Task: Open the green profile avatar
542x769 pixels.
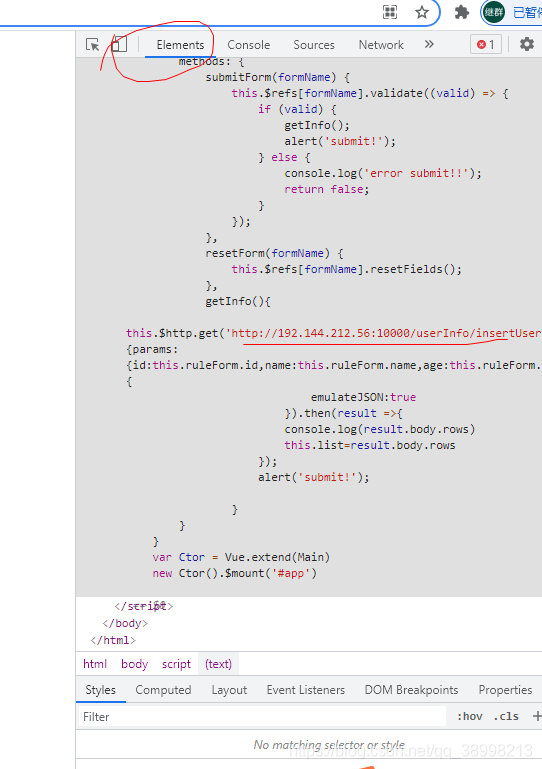Action: tap(493, 12)
